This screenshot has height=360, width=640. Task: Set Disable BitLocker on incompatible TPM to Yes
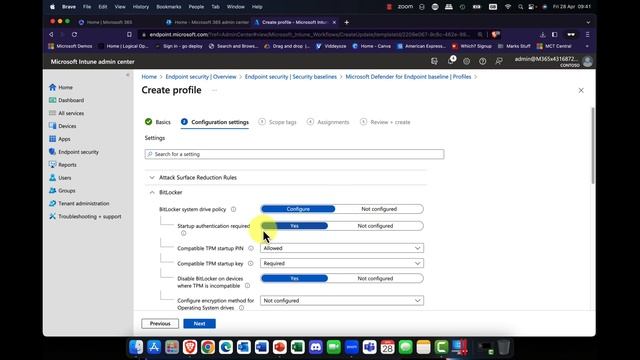(x=294, y=278)
